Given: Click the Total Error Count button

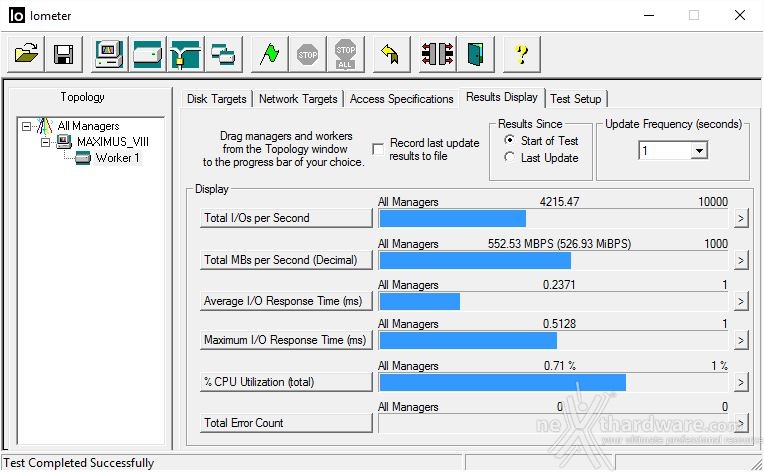Looking at the screenshot, I should pyautogui.click(x=286, y=423).
